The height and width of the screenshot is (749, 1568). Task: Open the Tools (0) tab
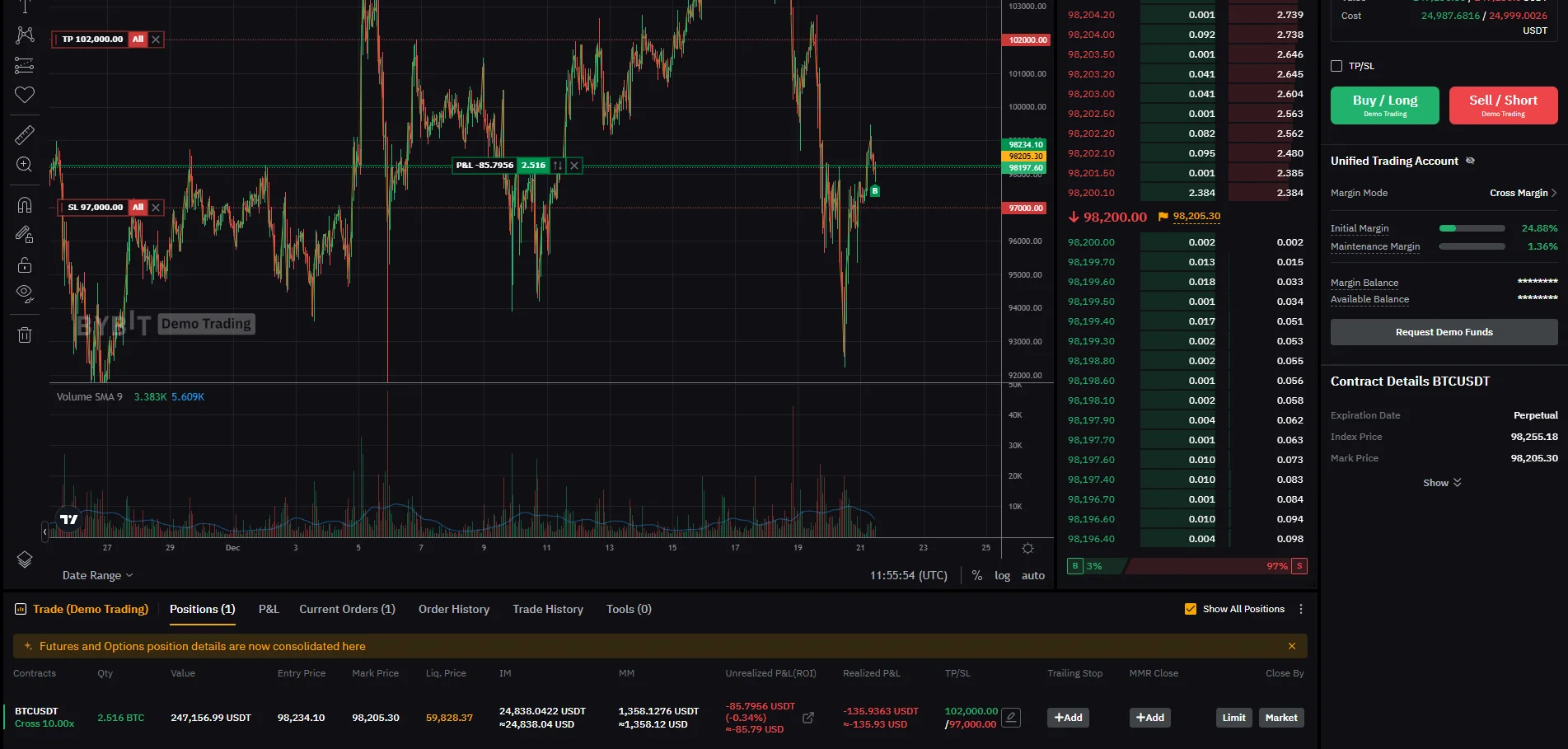tap(629, 609)
